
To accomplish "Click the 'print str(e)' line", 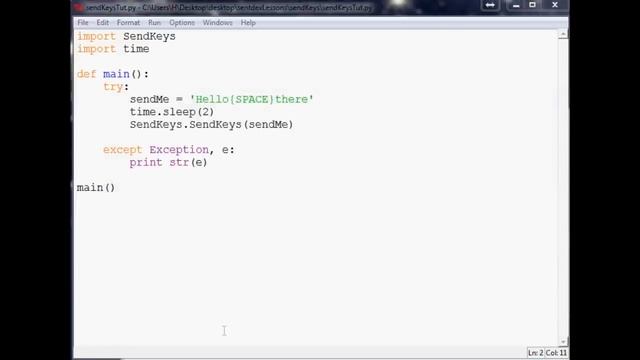I will [169, 162].
